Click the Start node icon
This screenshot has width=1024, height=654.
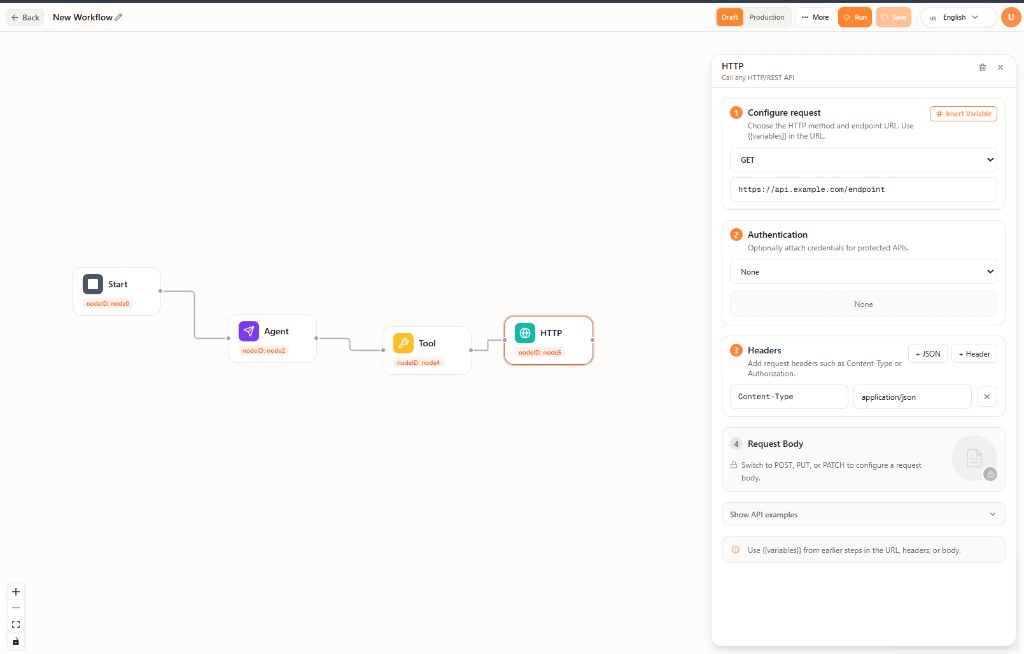(x=93, y=284)
